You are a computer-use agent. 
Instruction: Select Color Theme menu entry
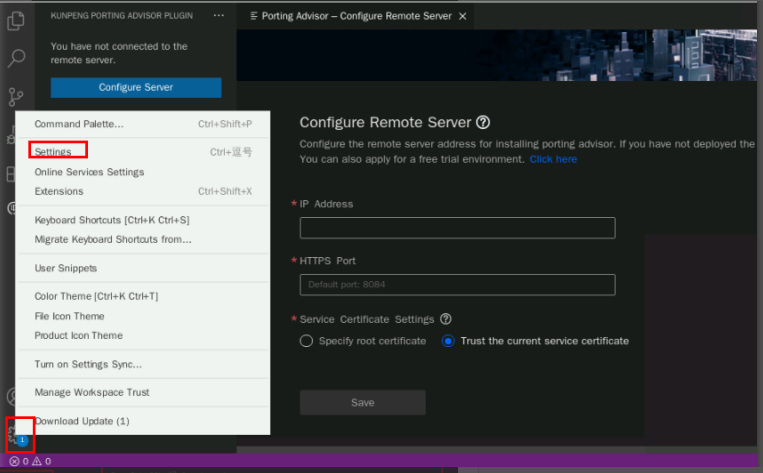click(96, 296)
